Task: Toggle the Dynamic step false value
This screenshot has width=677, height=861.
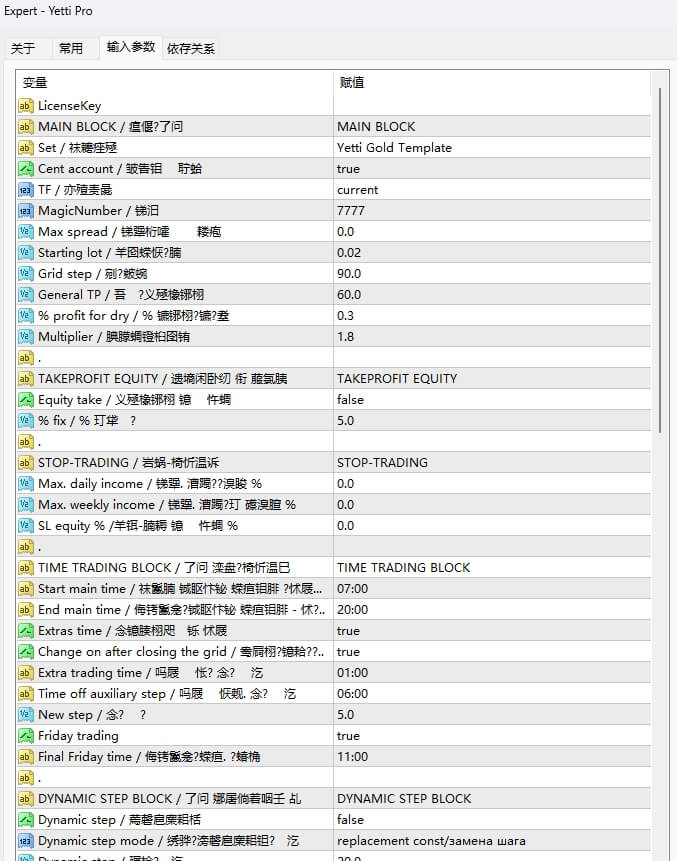Action: (492, 820)
